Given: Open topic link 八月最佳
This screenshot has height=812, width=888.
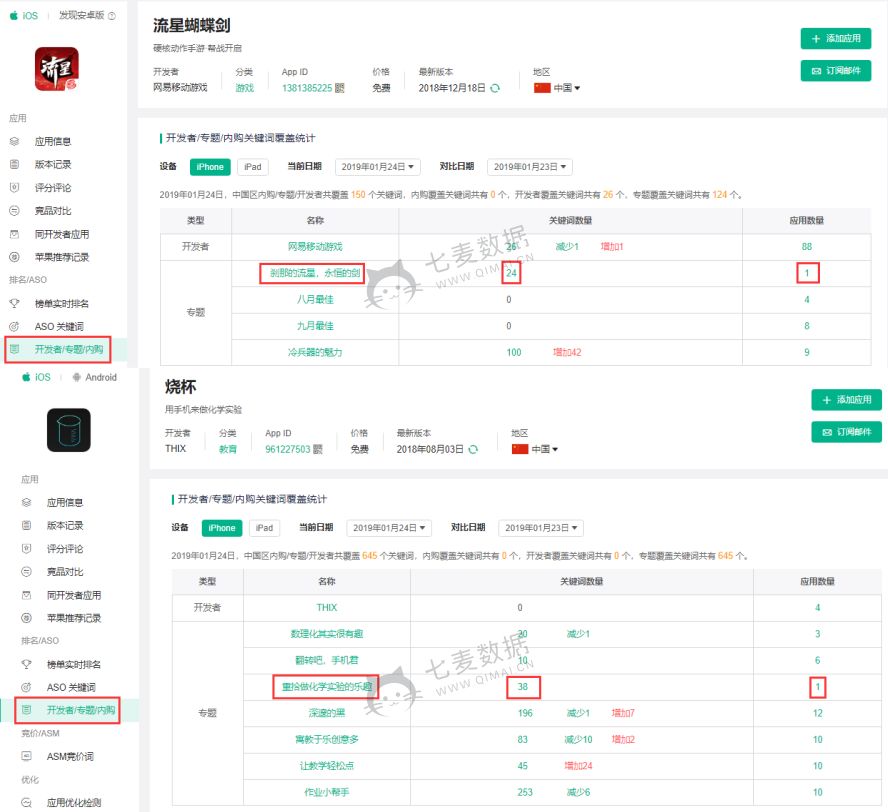Looking at the screenshot, I should coord(315,300).
